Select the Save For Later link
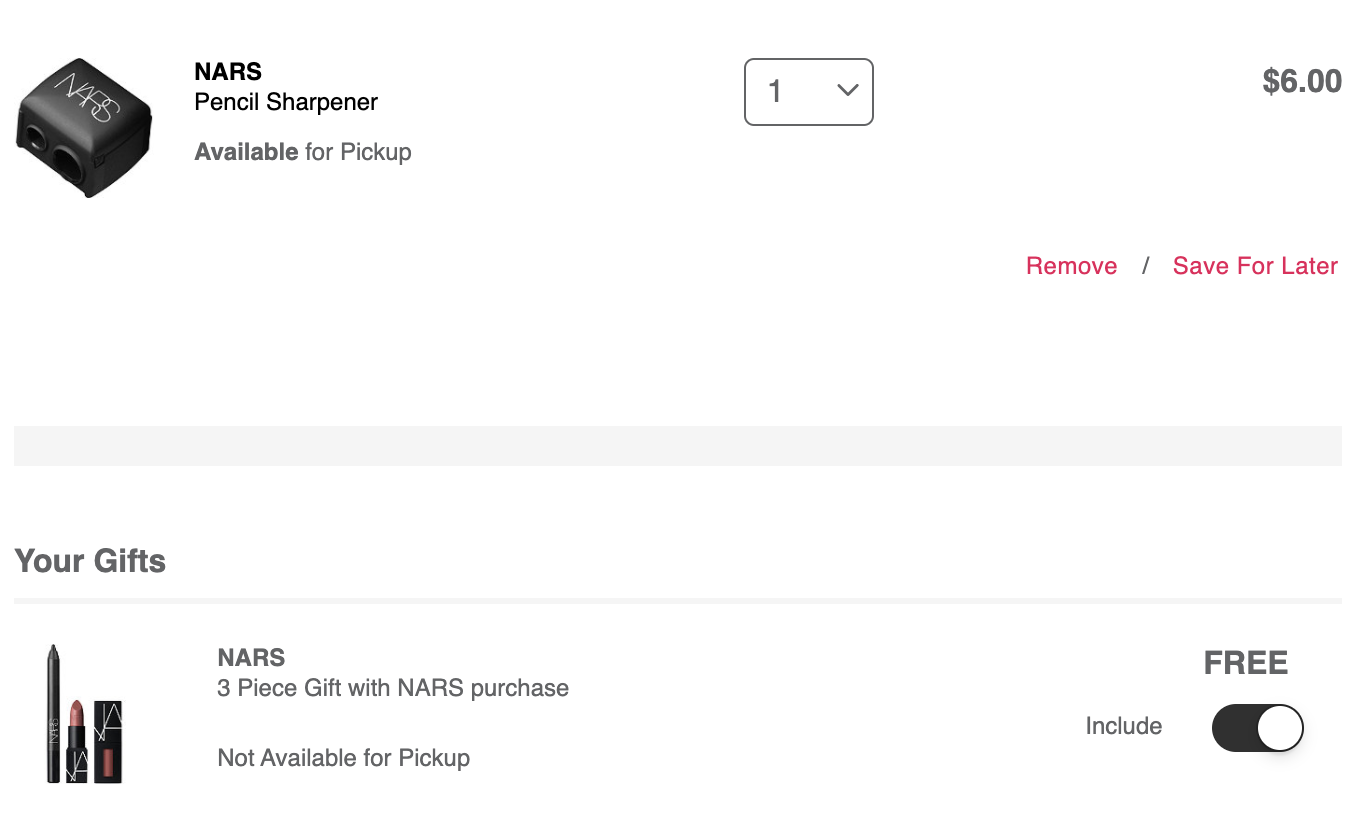The height and width of the screenshot is (818, 1360). (1255, 266)
